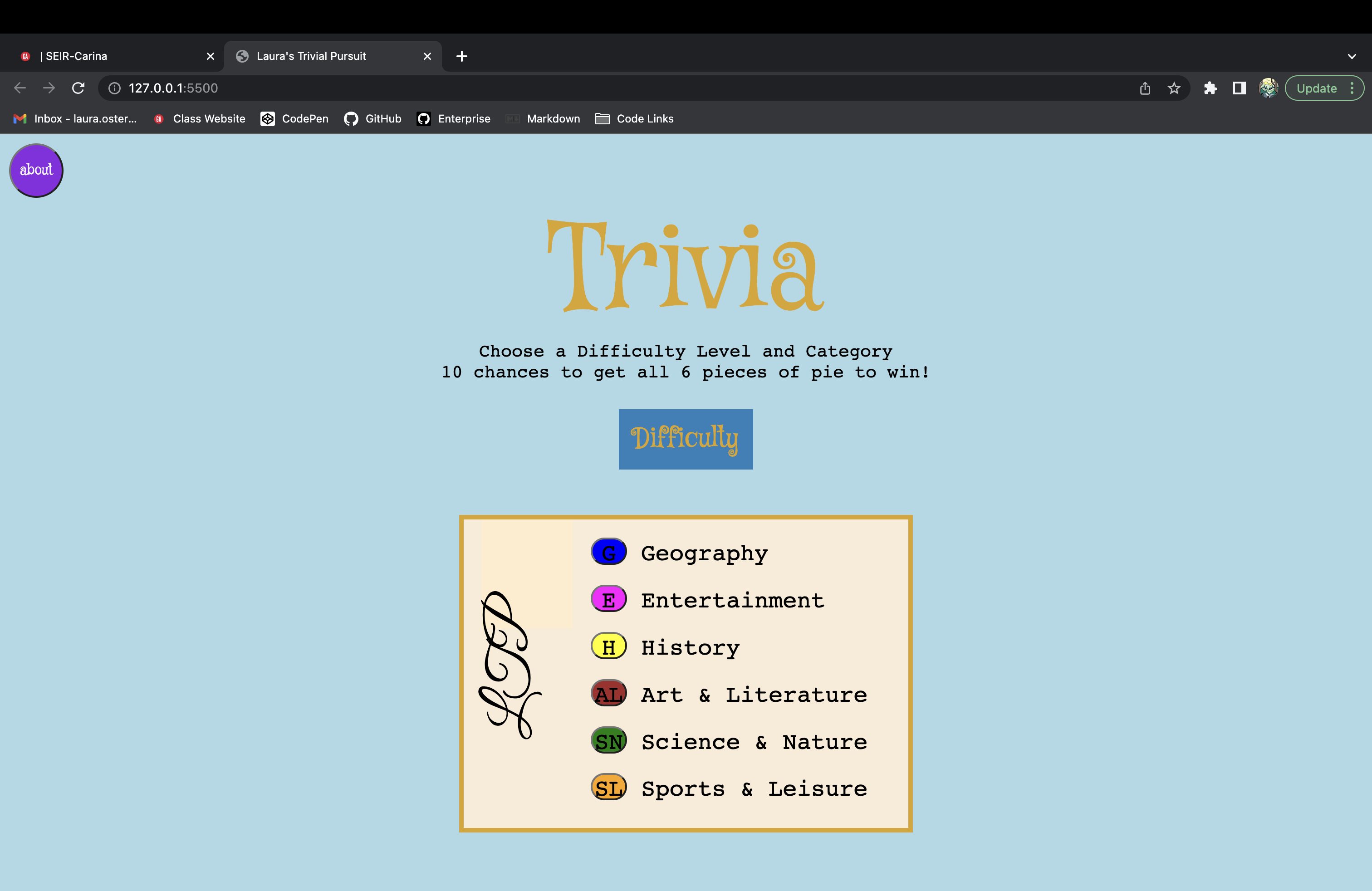Switch to the SEIR-Carina tab

coord(104,56)
